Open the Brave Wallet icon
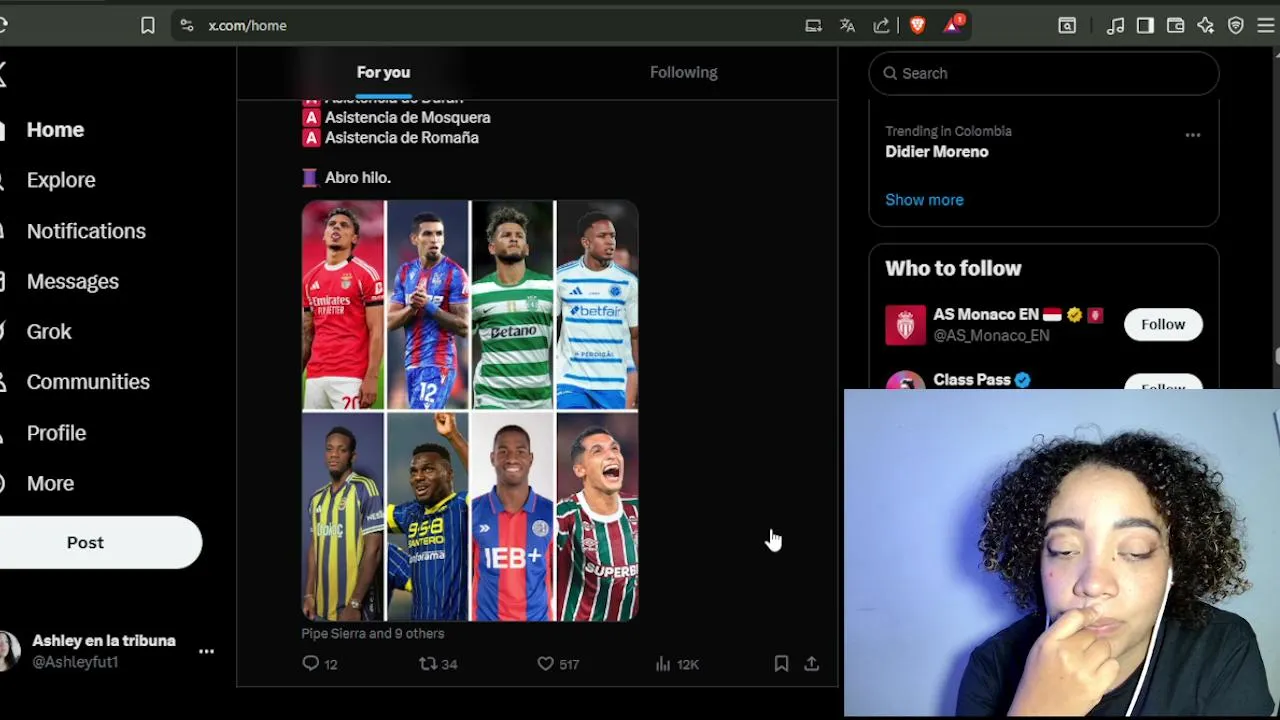Image resolution: width=1280 pixels, height=720 pixels. click(1175, 26)
